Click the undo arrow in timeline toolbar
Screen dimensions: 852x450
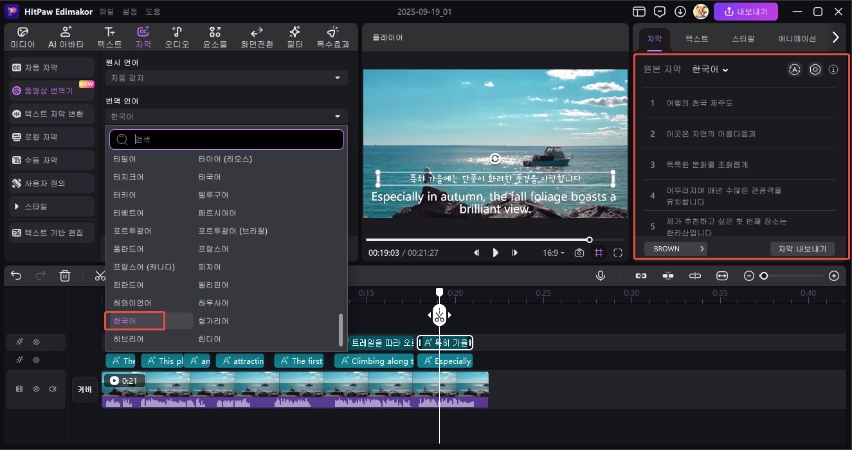[16, 275]
